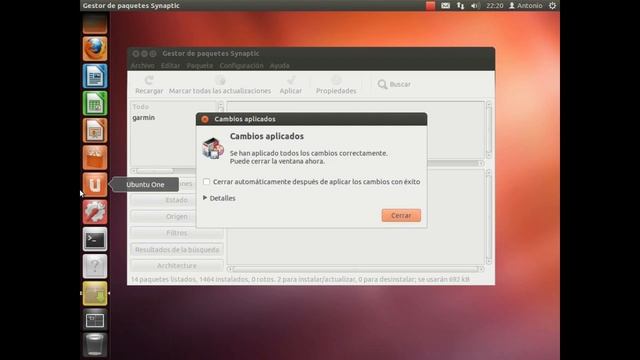Select garmin in the search list
The height and width of the screenshot is (360, 640).
(144, 118)
